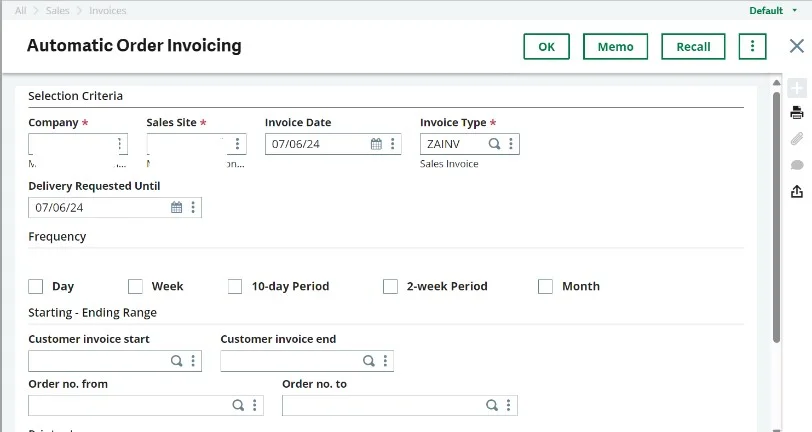Viewport: 812px width, 432px height.
Task: Check the Week frequency checkbox
Action: click(x=135, y=286)
